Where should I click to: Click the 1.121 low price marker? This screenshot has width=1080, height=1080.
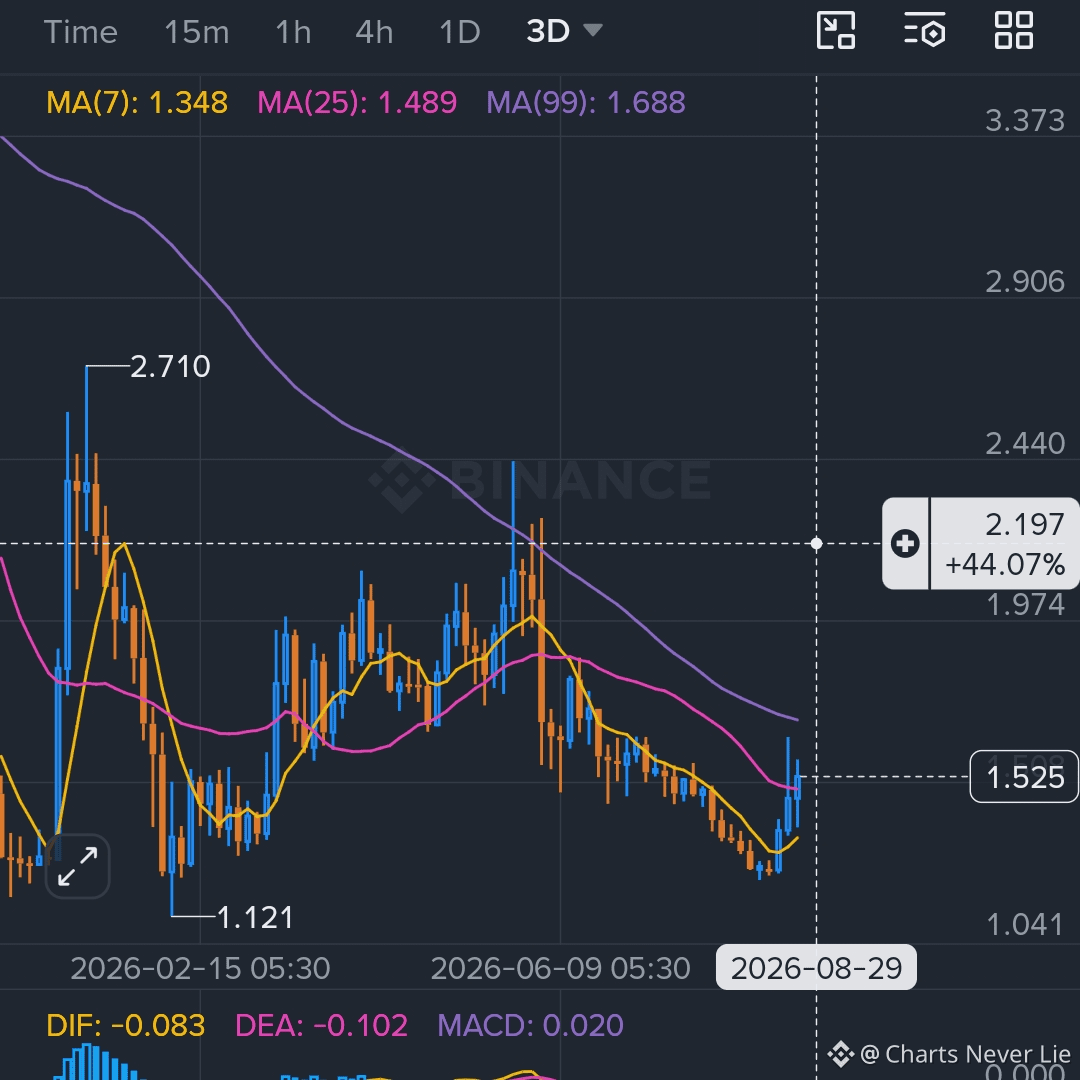click(255, 917)
